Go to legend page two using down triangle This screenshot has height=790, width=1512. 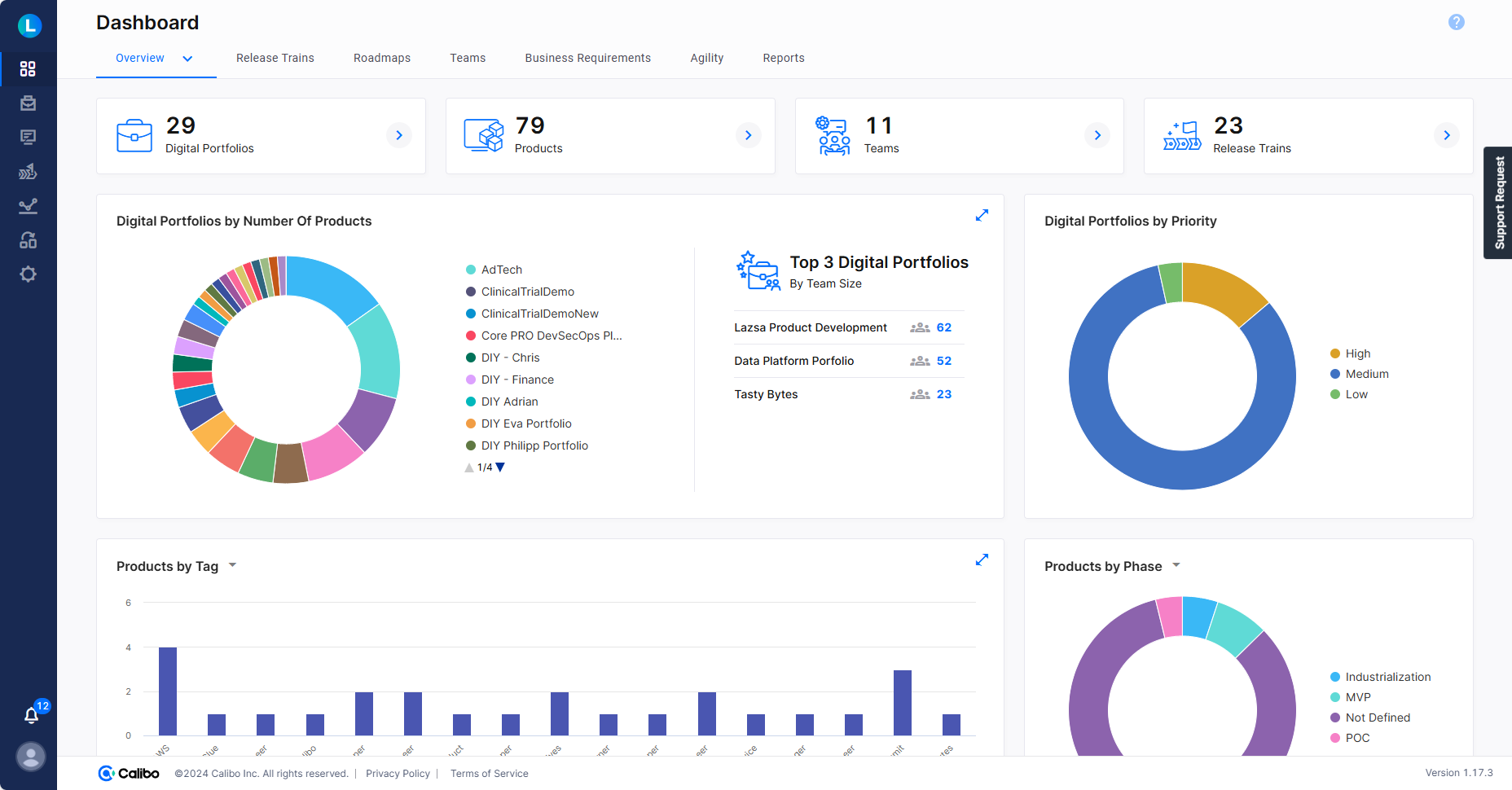pos(499,467)
